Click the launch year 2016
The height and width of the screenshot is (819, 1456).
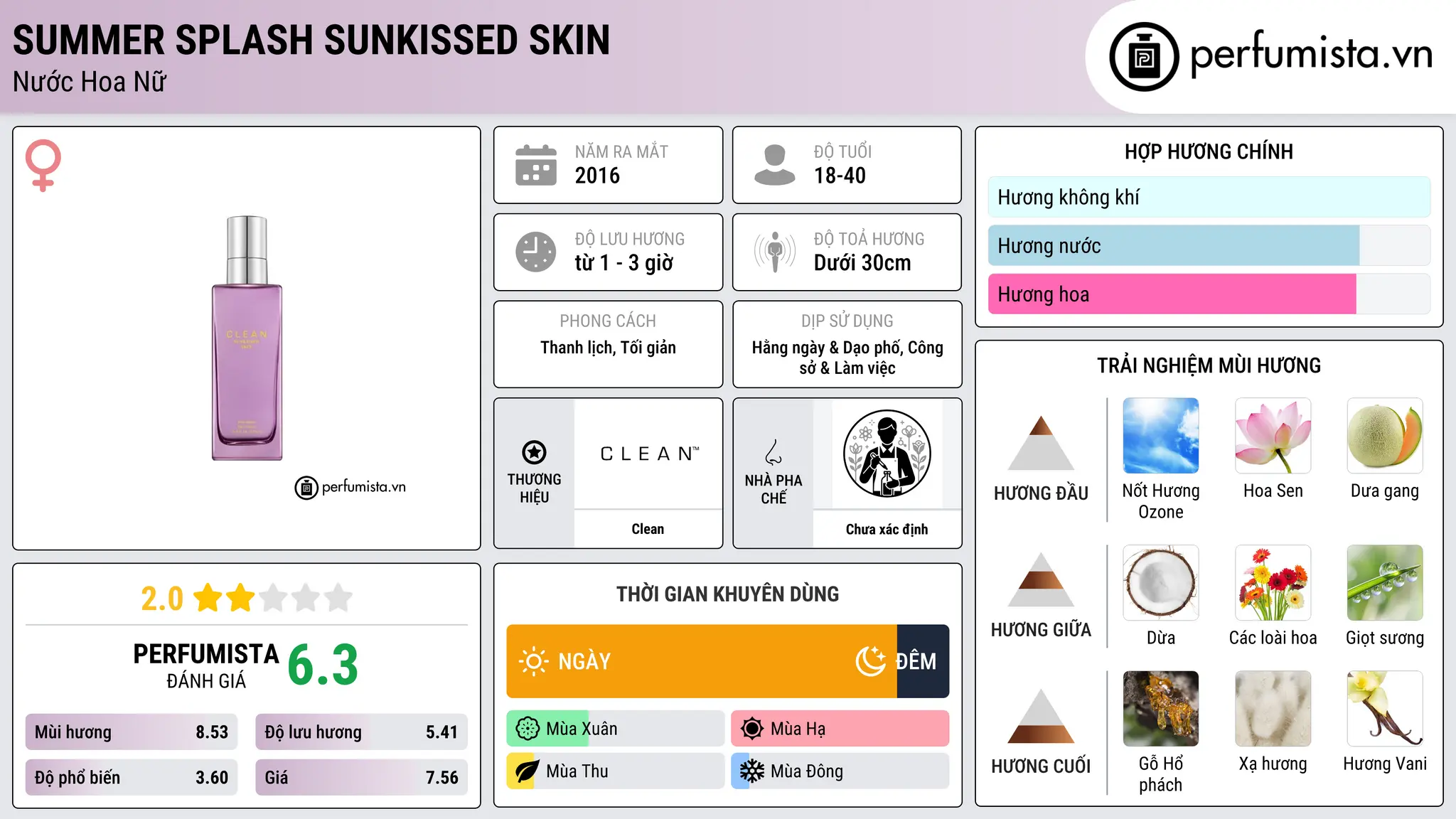pos(597,176)
